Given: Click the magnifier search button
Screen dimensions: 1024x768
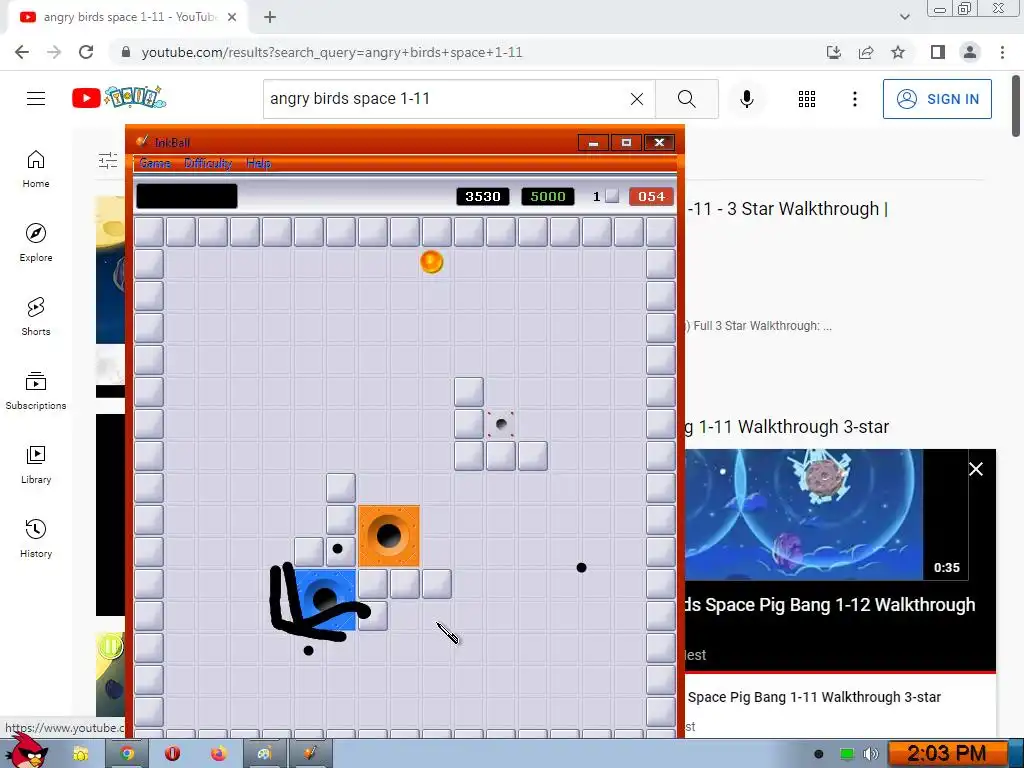Looking at the screenshot, I should point(686,99).
